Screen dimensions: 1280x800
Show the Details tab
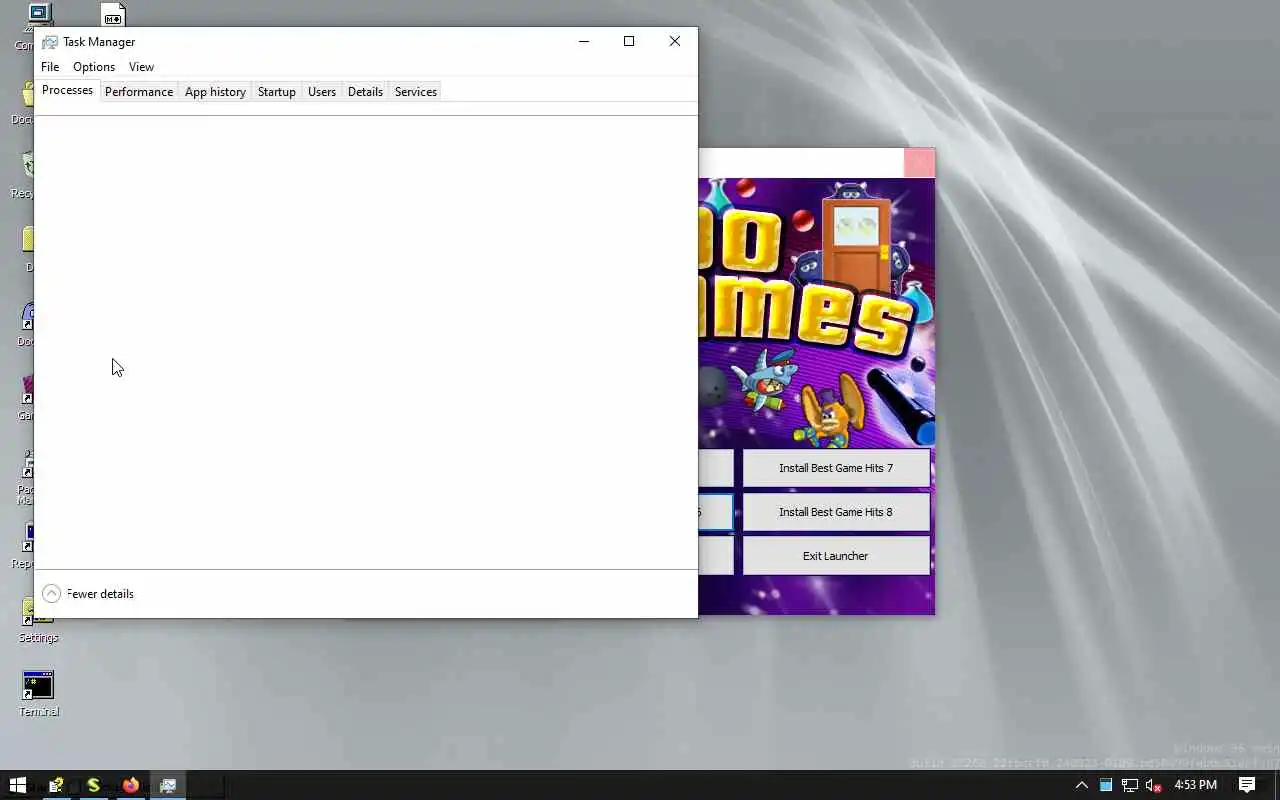tap(365, 92)
